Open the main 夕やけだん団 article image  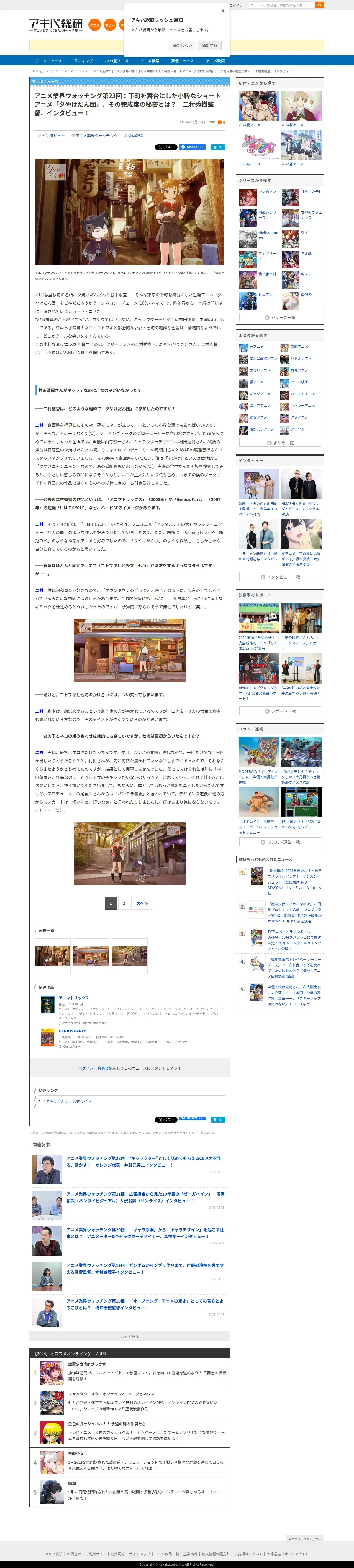[x=129, y=212]
